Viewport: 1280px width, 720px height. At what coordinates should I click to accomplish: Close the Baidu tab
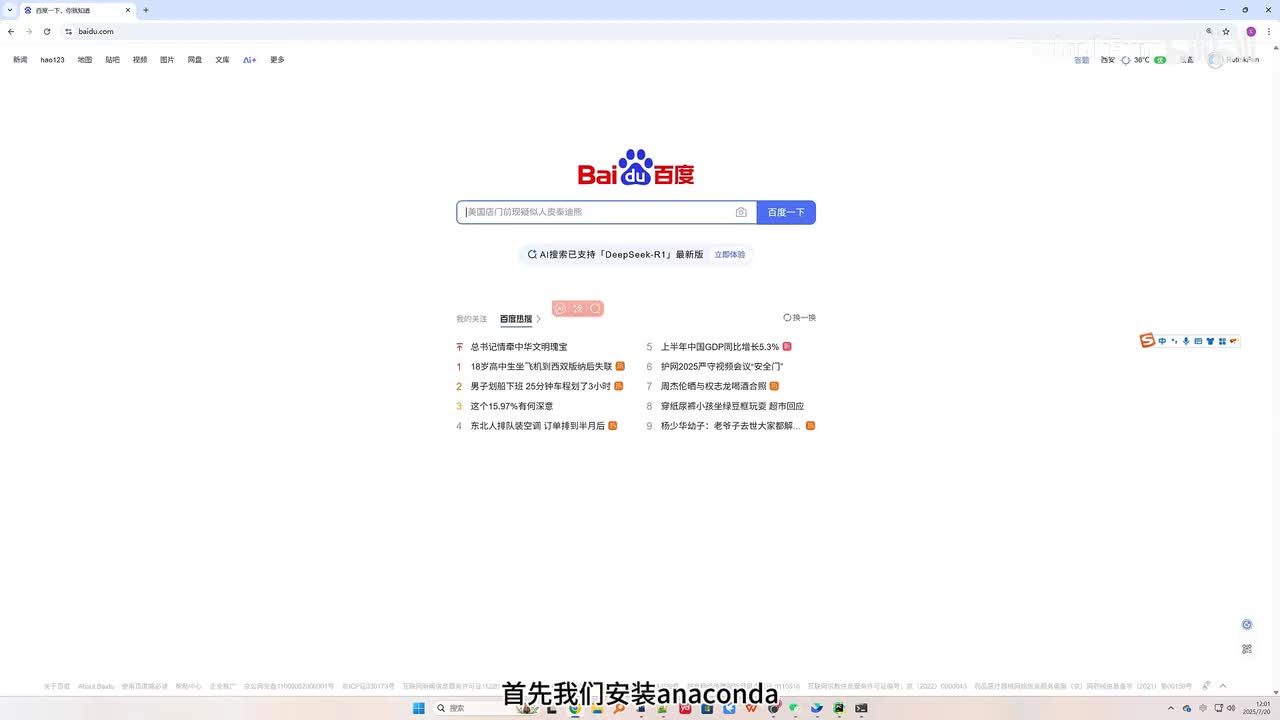(128, 10)
